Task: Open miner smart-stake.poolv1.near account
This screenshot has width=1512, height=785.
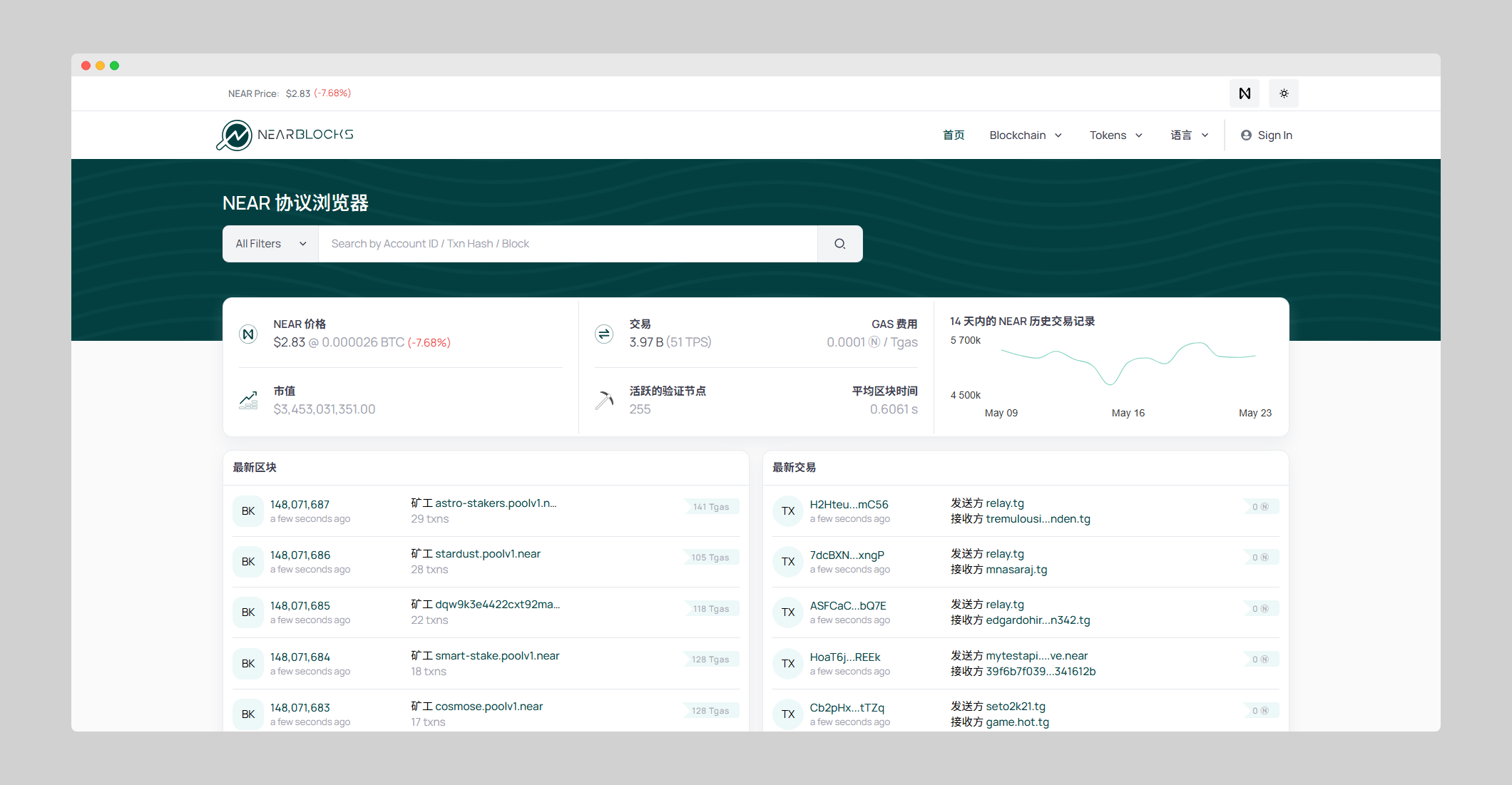Action: 497,656
